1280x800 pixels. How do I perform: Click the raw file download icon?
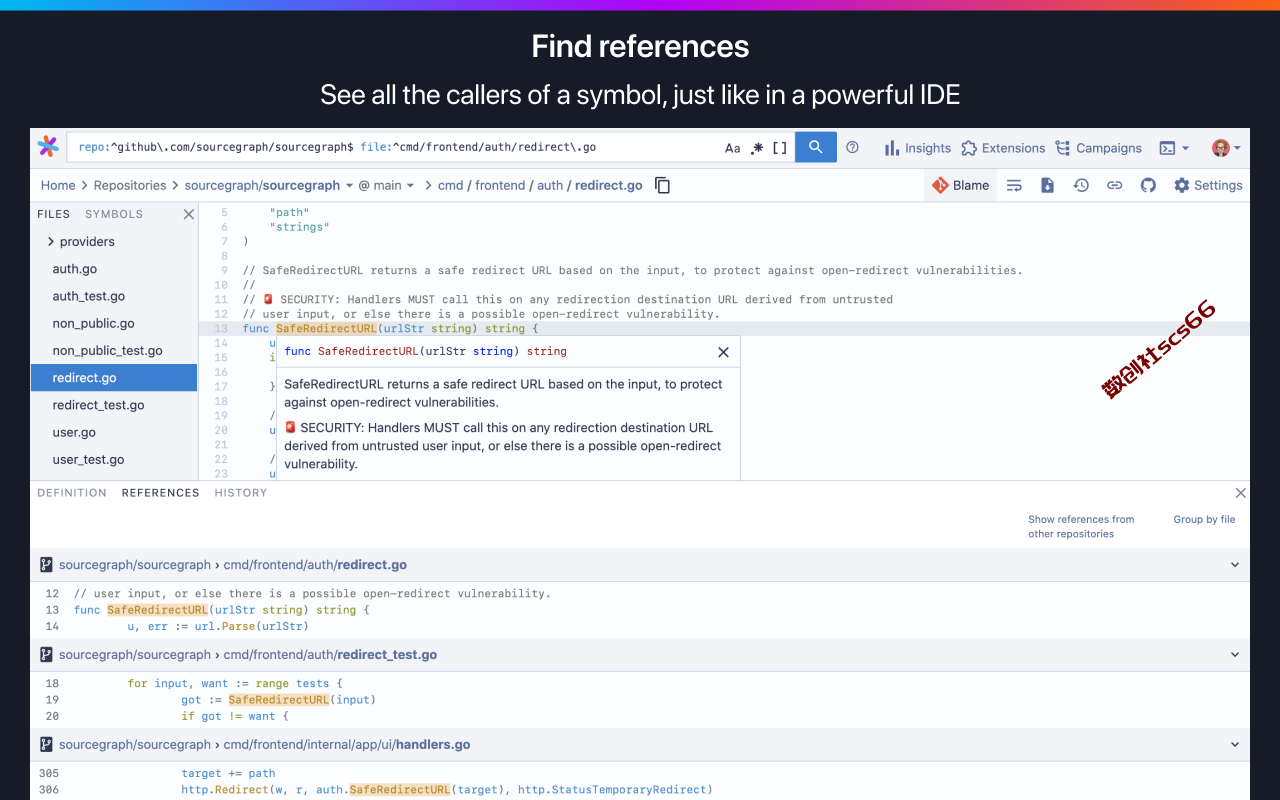1047,185
